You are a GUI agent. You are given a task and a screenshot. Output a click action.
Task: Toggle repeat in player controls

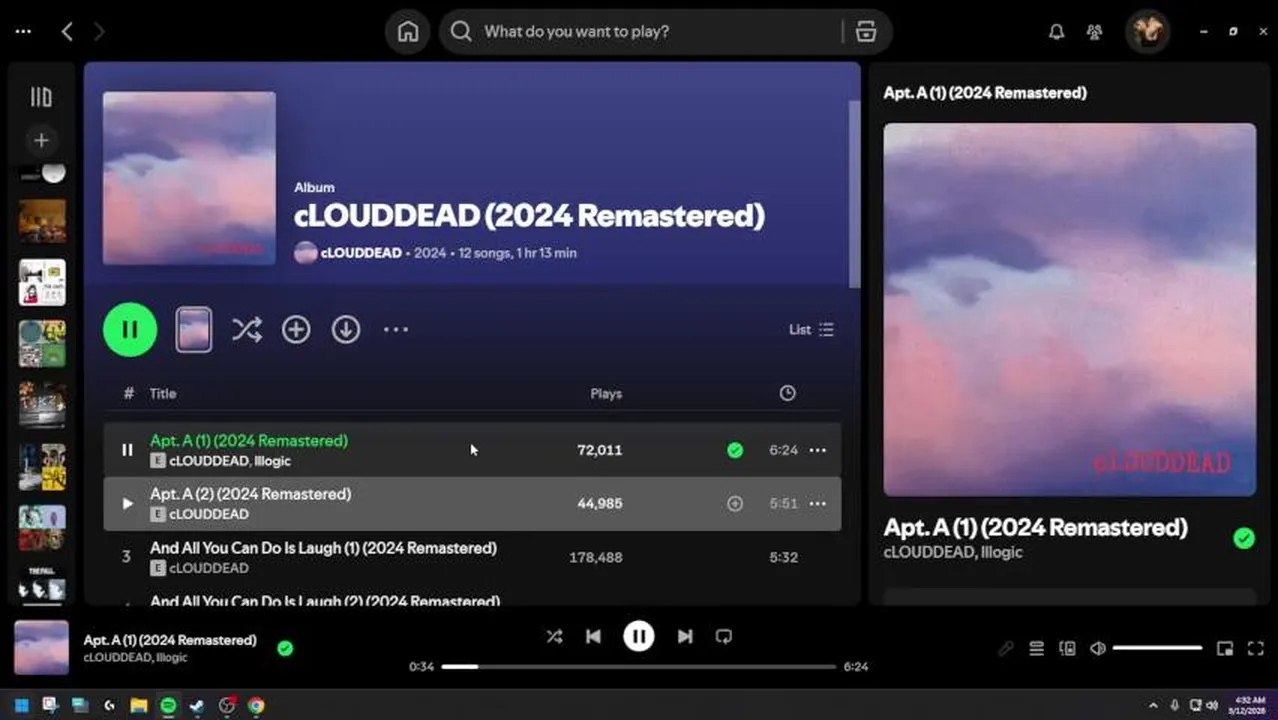(724, 636)
